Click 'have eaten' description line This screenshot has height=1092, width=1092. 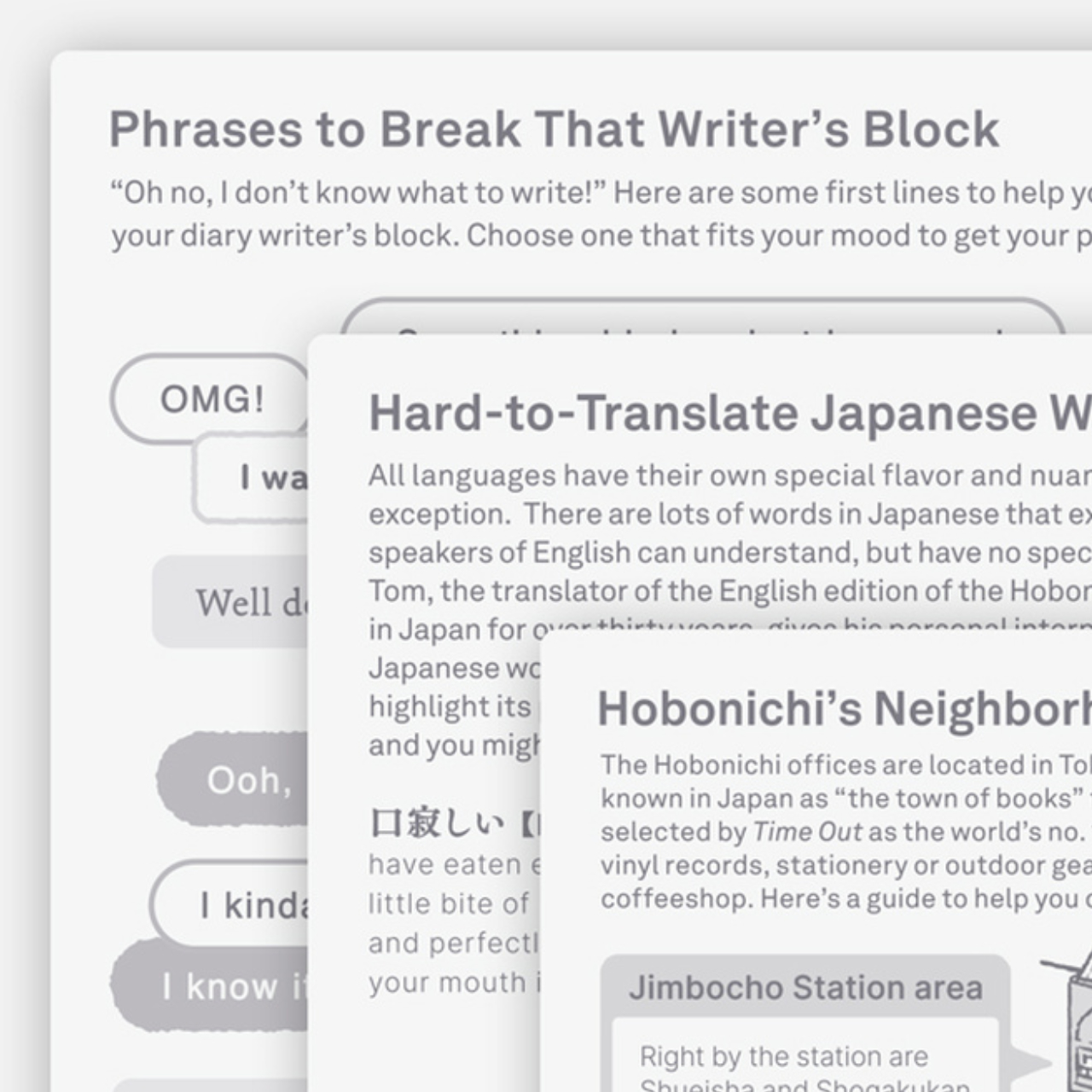[x=455, y=864]
